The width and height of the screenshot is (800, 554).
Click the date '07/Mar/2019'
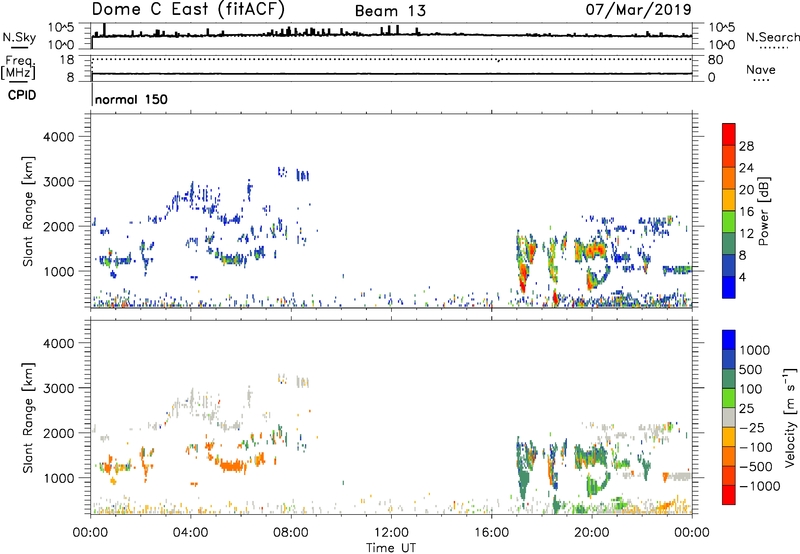pyautogui.click(x=638, y=9)
